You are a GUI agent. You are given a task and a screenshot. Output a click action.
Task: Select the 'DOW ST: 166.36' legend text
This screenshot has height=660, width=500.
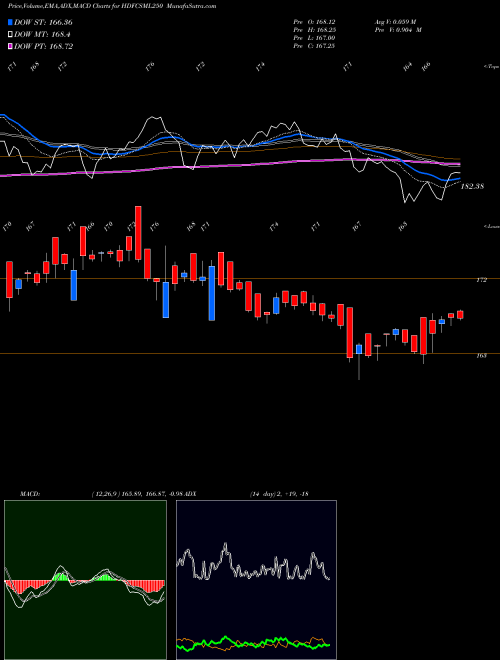click(x=43, y=22)
